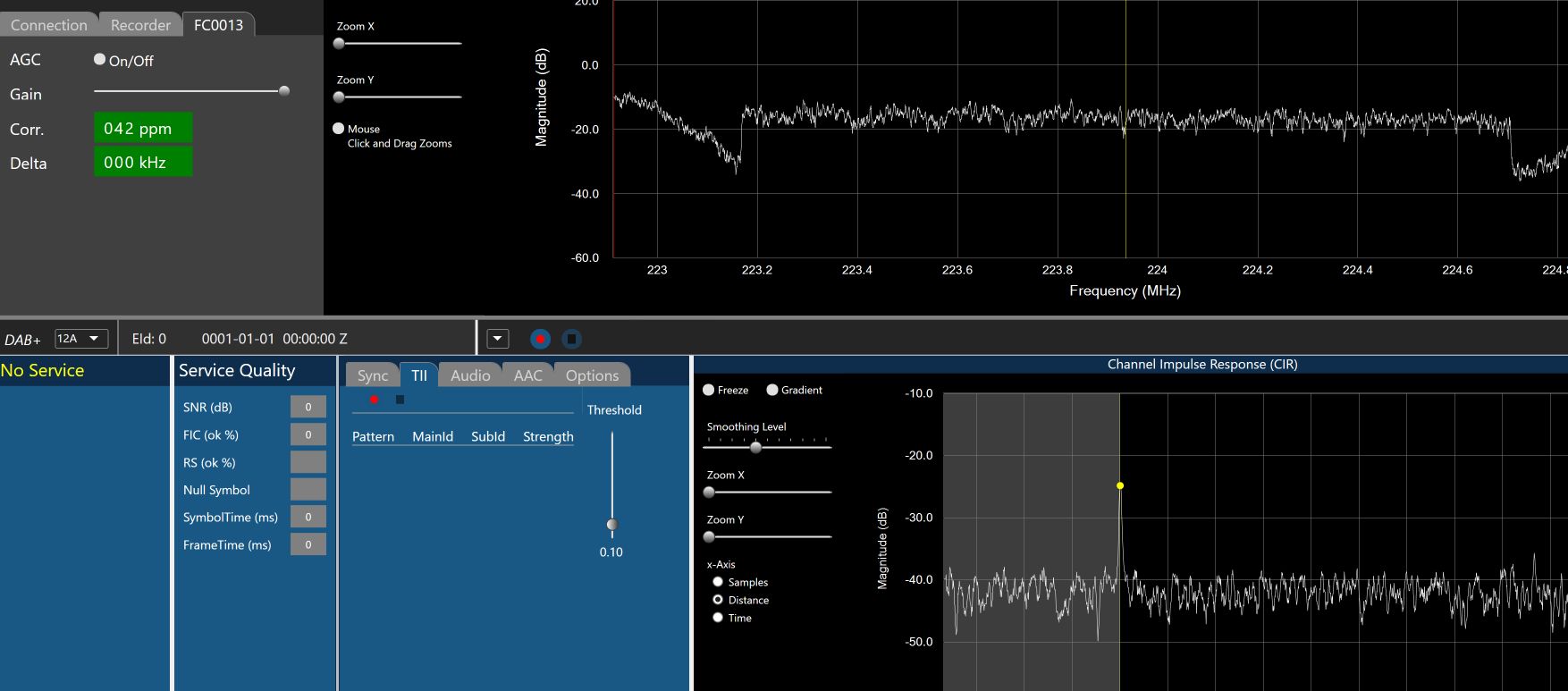Stop TII recording with the square icon
The image size is (1568, 691).
[x=400, y=400]
